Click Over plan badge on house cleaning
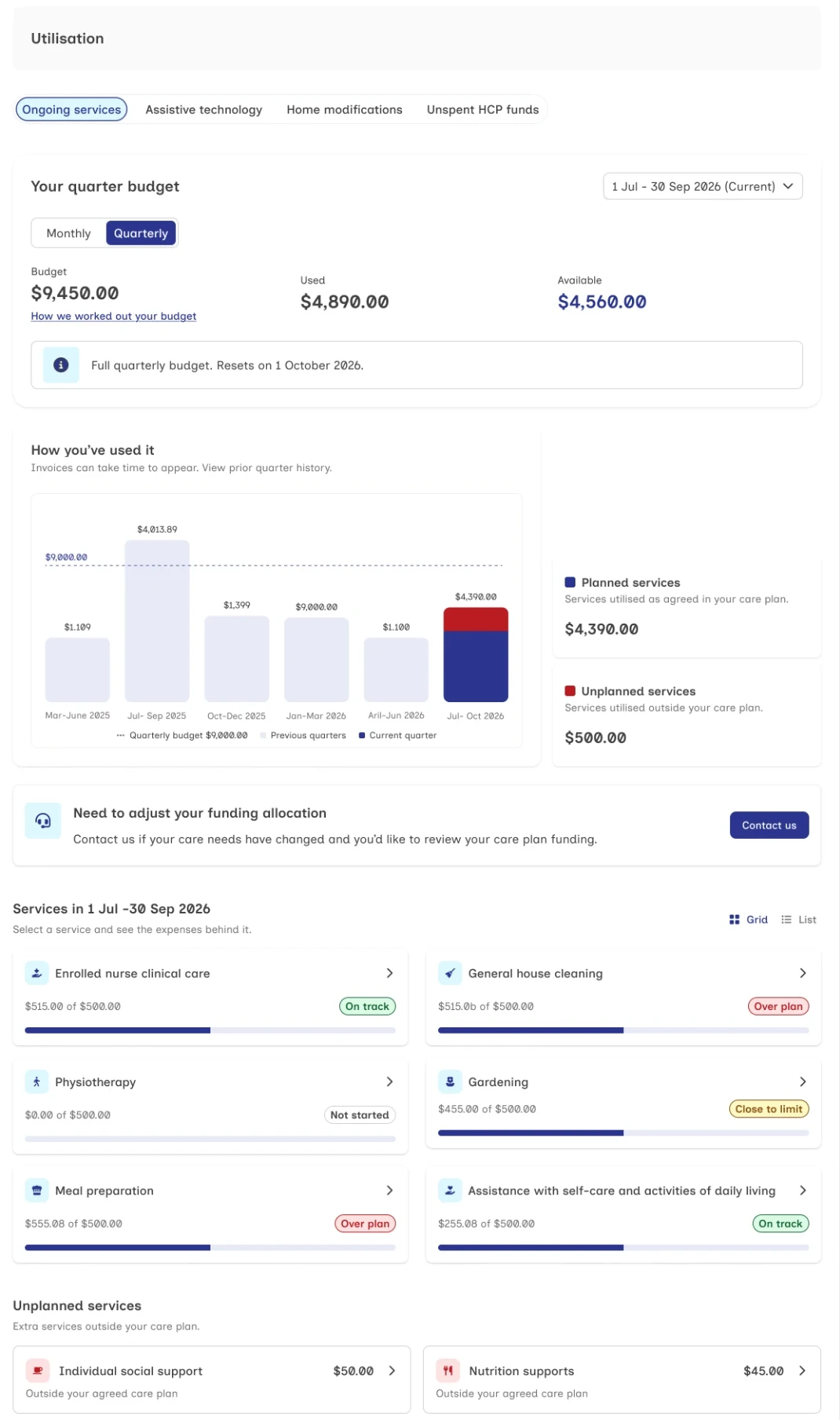Viewport: 840px width, 1420px height. pos(778,1006)
